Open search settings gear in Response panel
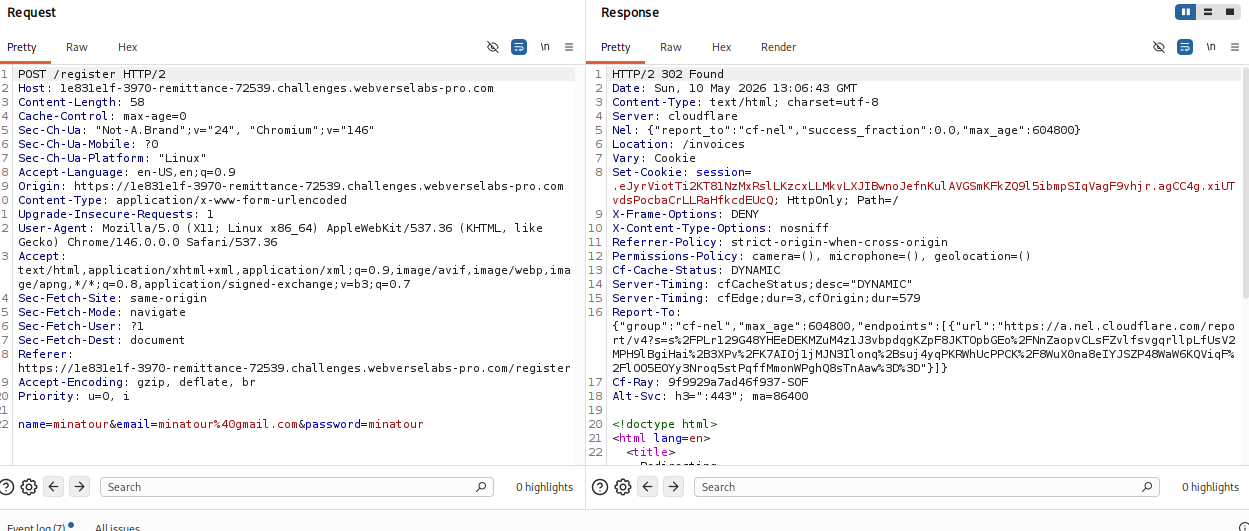 pyautogui.click(x=623, y=487)
